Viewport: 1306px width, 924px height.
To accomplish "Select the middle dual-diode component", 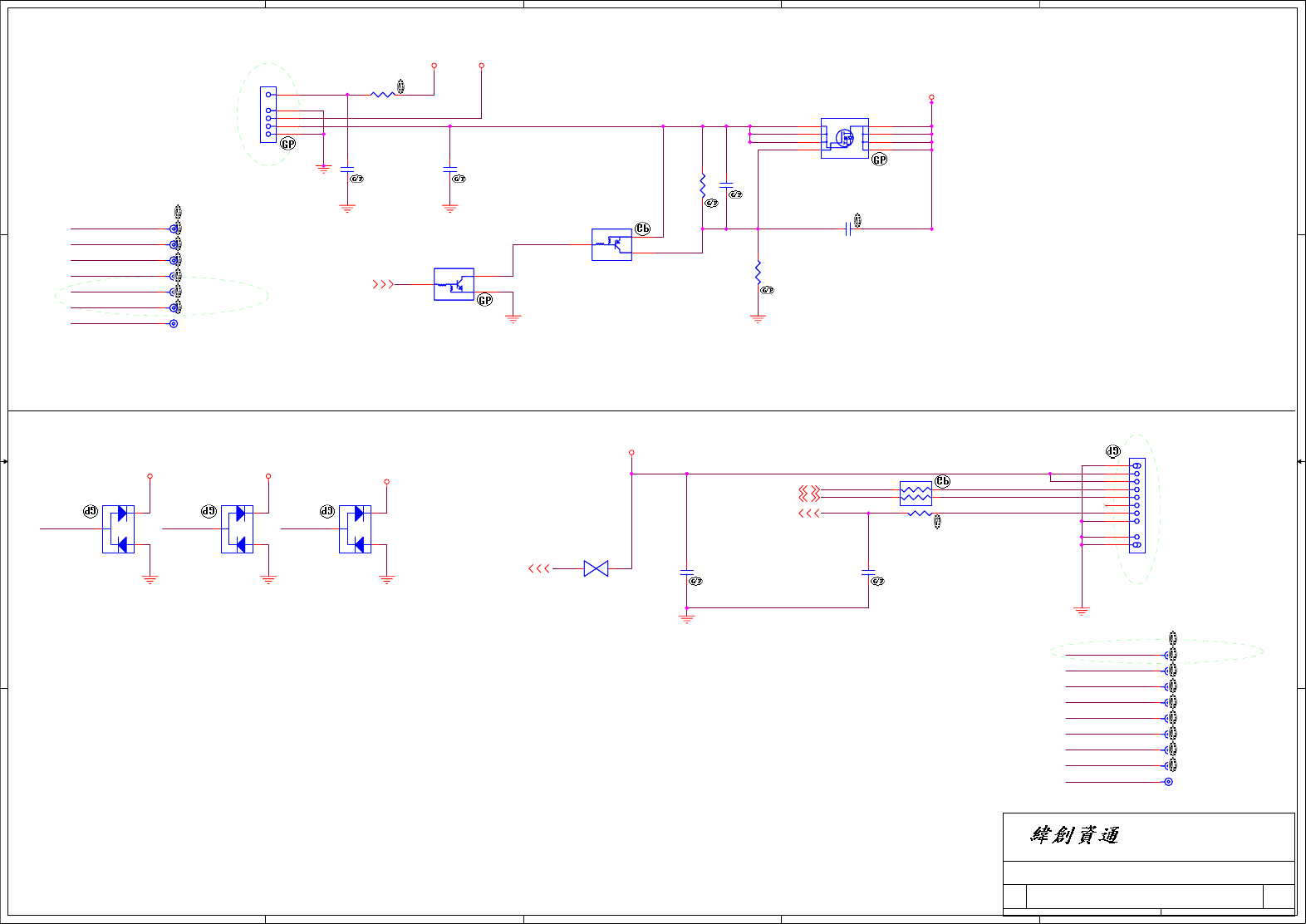I will tap(237, 529).
